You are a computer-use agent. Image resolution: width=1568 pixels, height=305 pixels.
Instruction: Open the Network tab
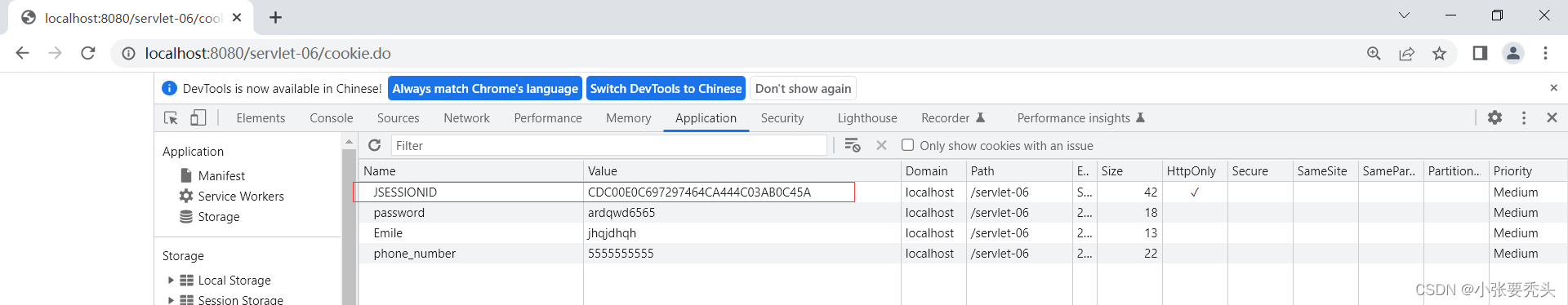[466, 118]
